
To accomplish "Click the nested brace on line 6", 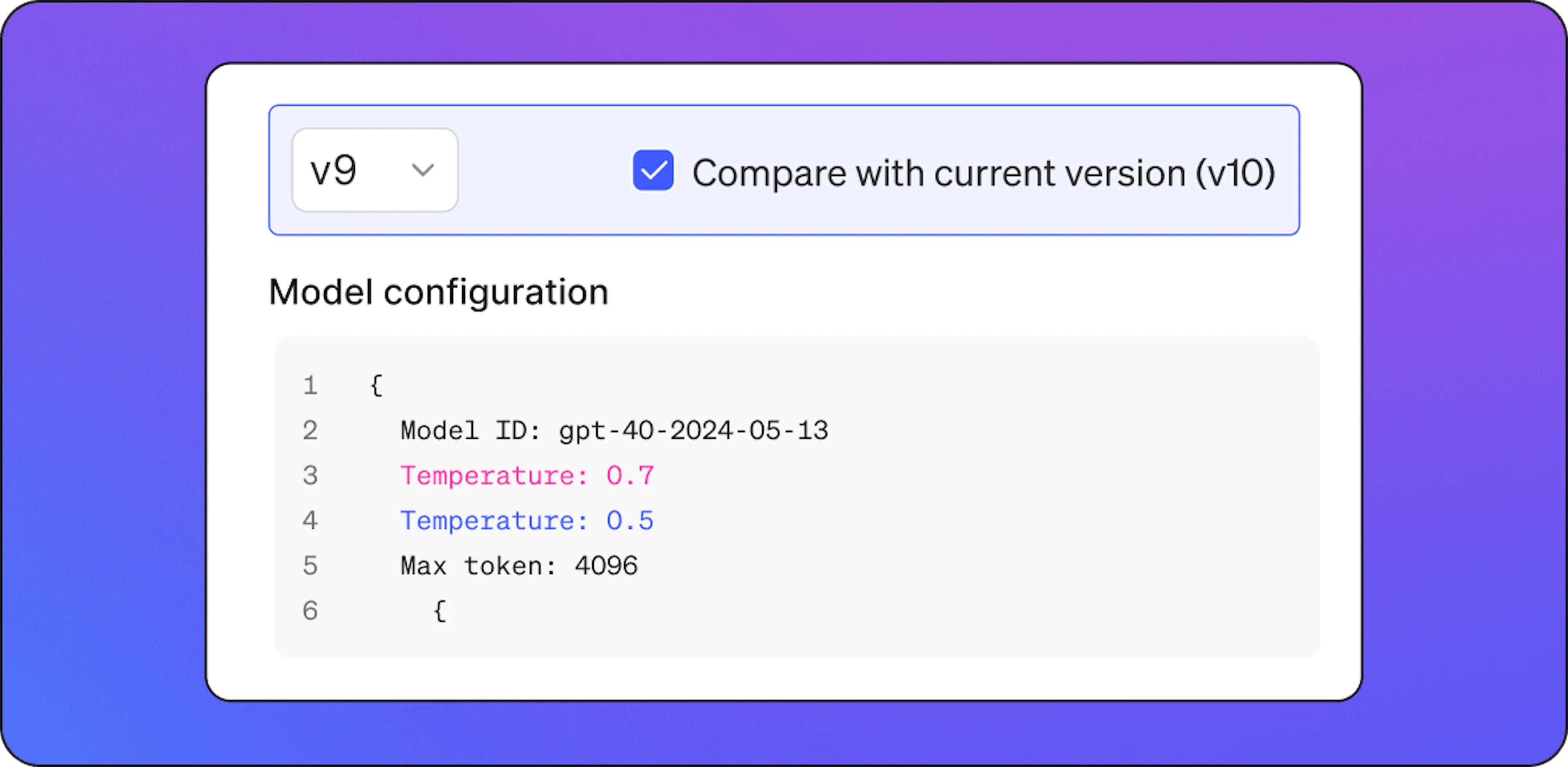I will pyautogui.click(x=440, y=611).
